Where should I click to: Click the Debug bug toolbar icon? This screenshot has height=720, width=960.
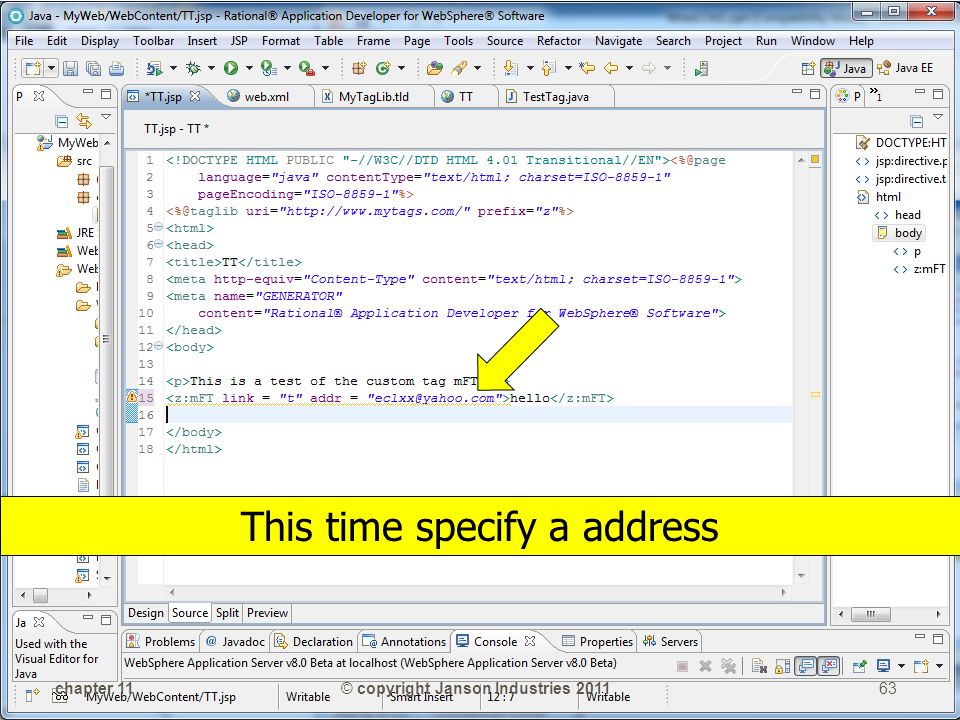coord(193,68)
